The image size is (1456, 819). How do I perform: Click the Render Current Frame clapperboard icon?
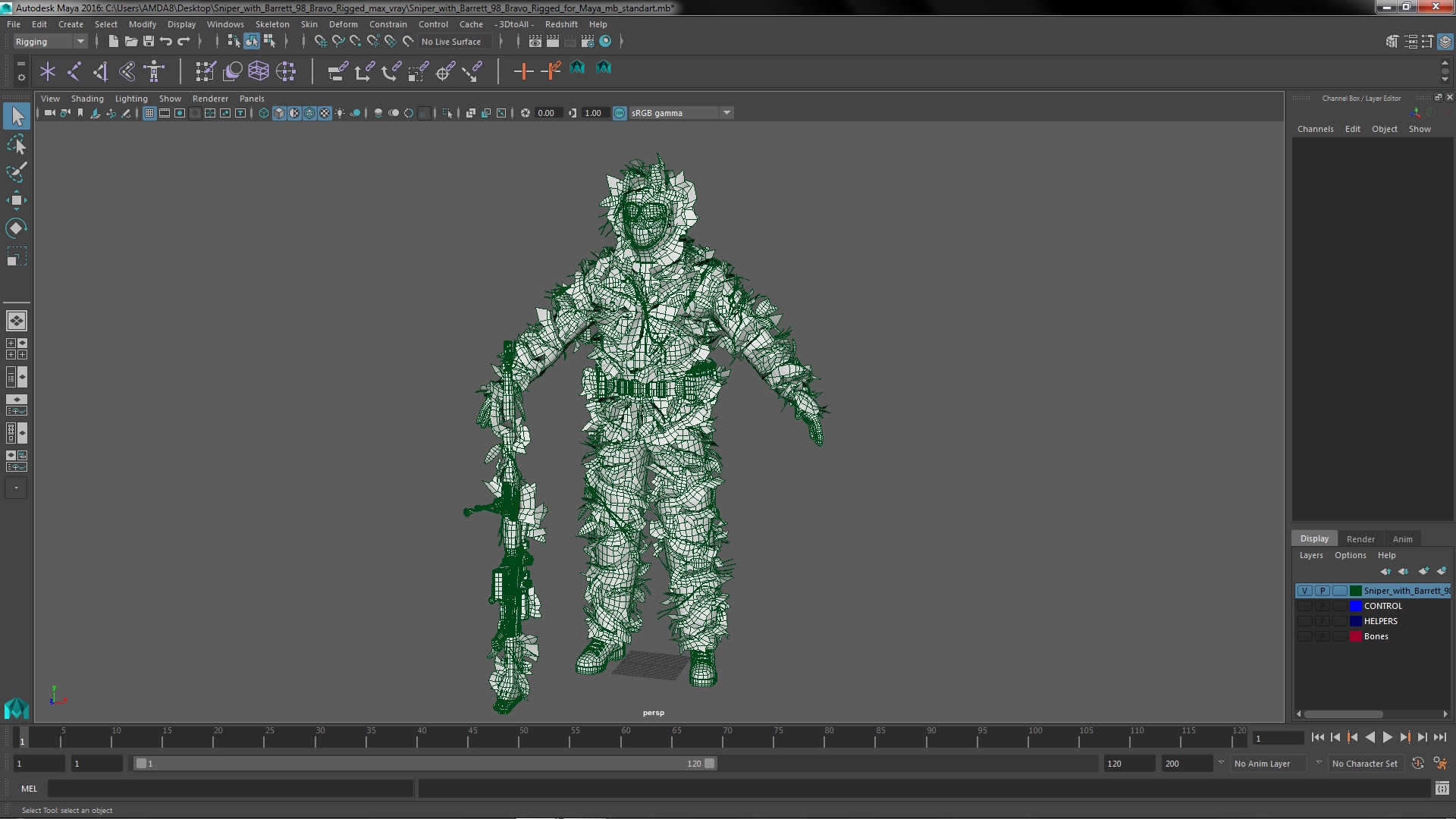point(552,42)
